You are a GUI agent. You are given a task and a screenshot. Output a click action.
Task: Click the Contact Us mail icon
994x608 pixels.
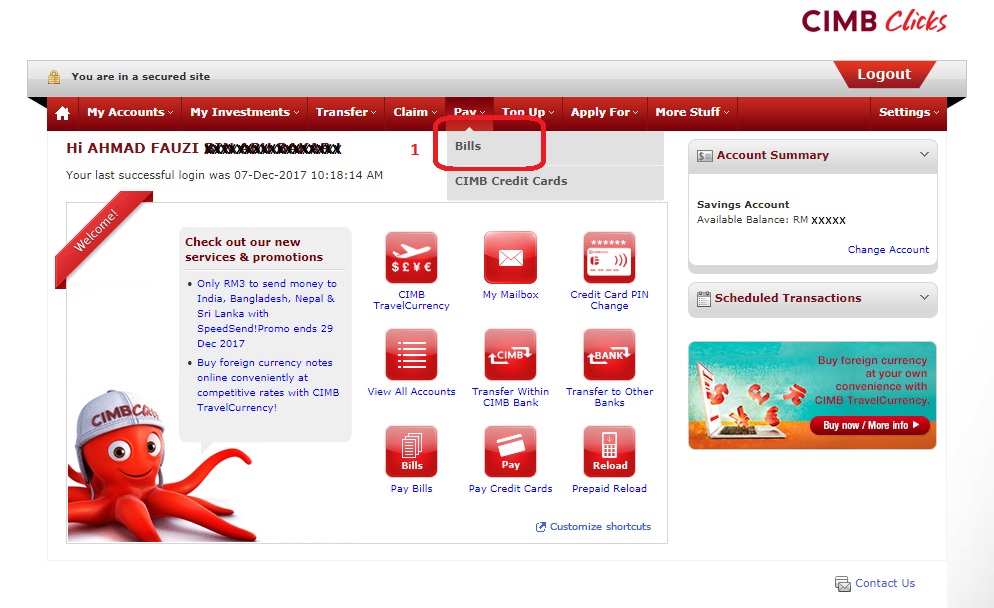842,584
